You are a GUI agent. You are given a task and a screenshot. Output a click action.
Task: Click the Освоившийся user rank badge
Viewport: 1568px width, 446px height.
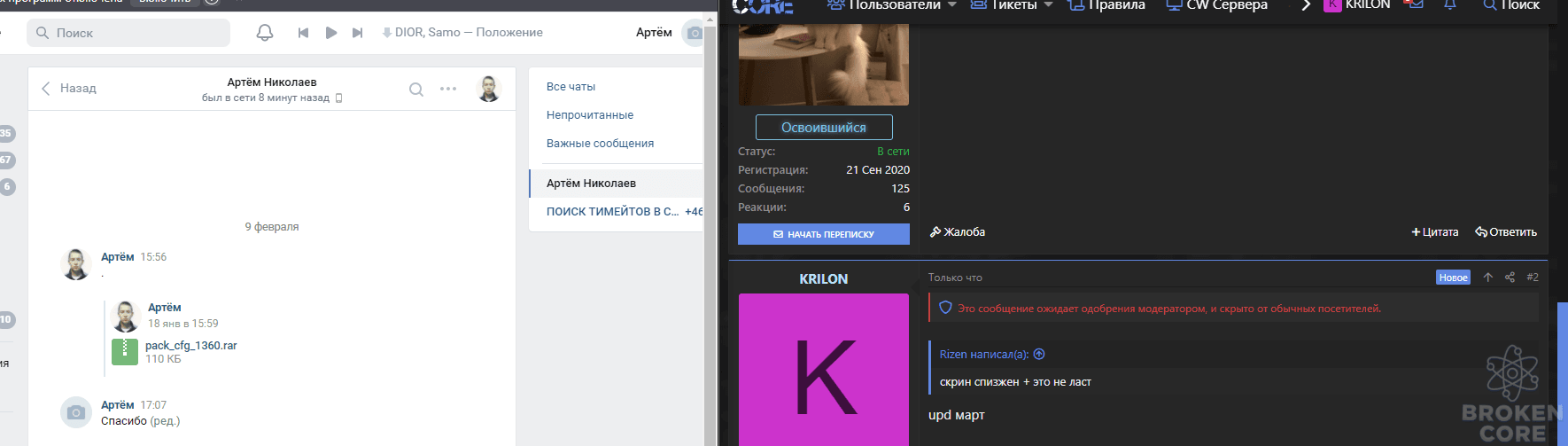824,128
